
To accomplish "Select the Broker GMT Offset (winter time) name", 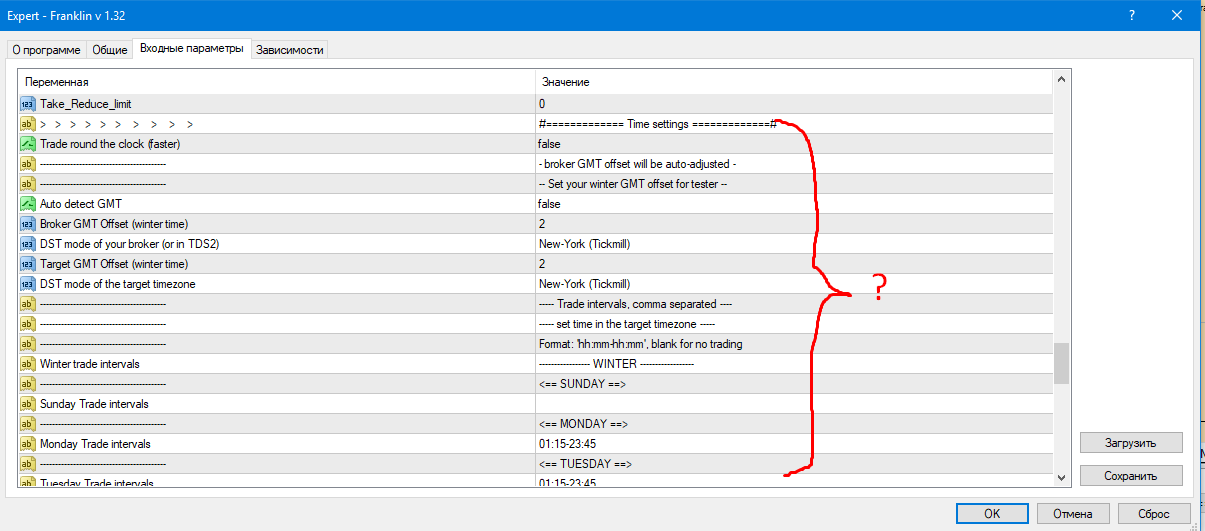I will 114,224.
